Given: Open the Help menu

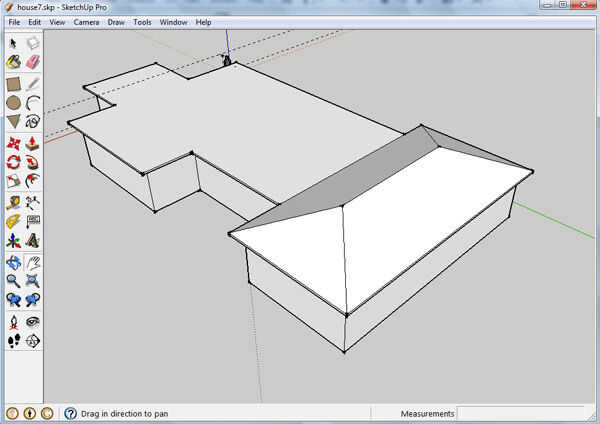Looking at the screenshot, I should click(x=204, y=22).
